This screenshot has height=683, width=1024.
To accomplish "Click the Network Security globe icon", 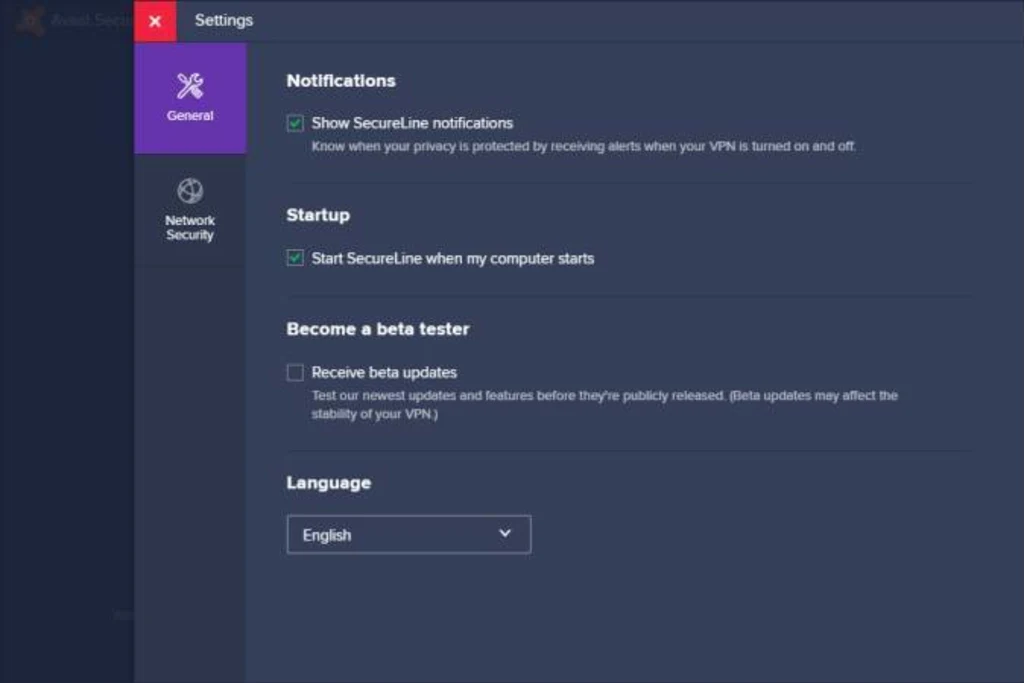I will click(x=190, y=190).
